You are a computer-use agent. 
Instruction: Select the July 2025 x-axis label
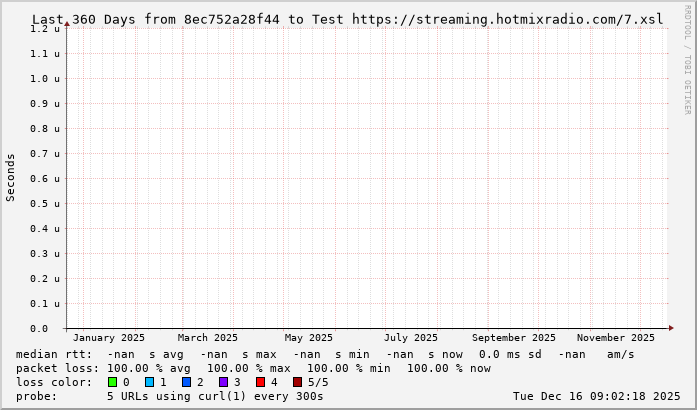[411, 338]
